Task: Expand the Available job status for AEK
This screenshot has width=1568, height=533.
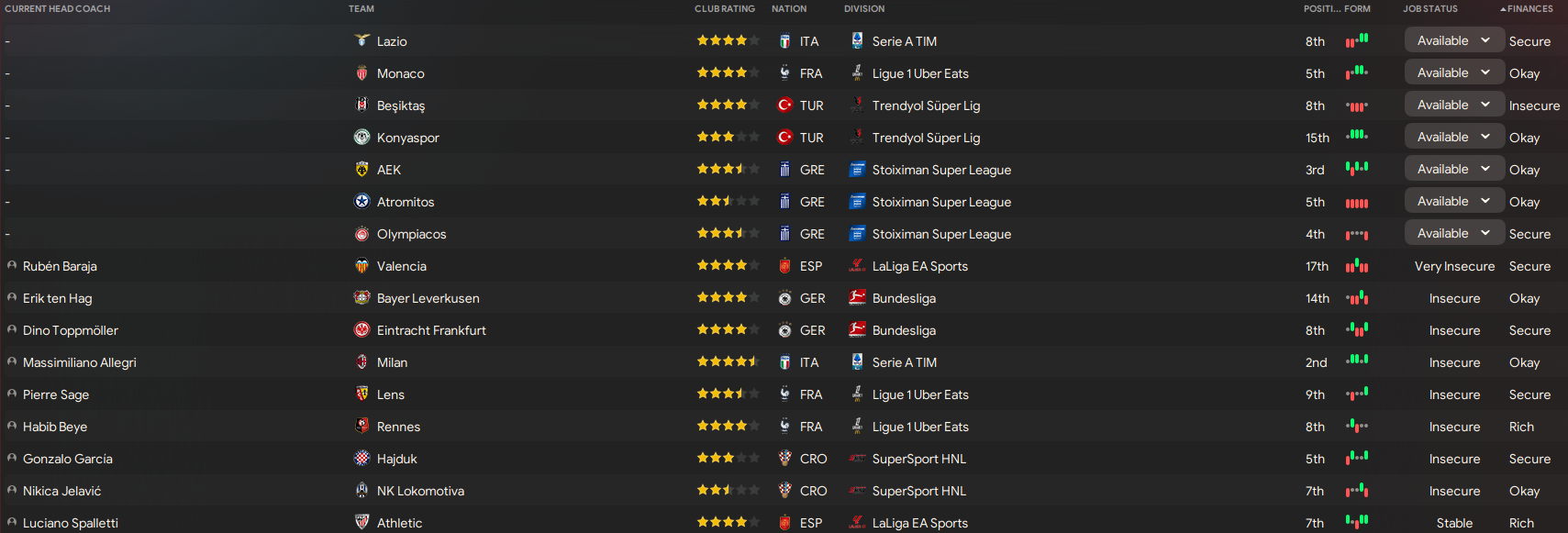Action: point(1454,169)
